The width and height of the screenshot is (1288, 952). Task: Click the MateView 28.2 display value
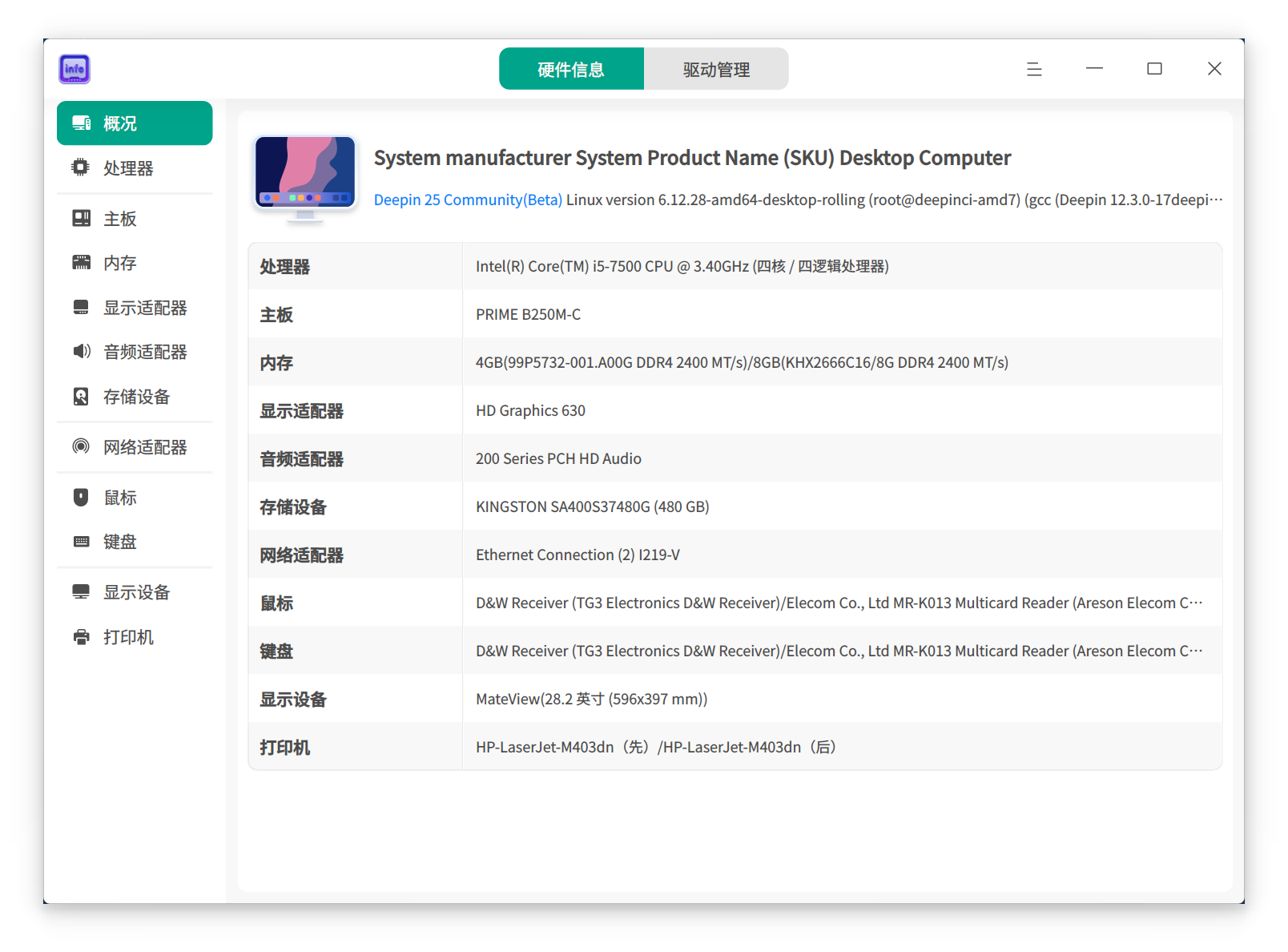click(x=591, y=699)
